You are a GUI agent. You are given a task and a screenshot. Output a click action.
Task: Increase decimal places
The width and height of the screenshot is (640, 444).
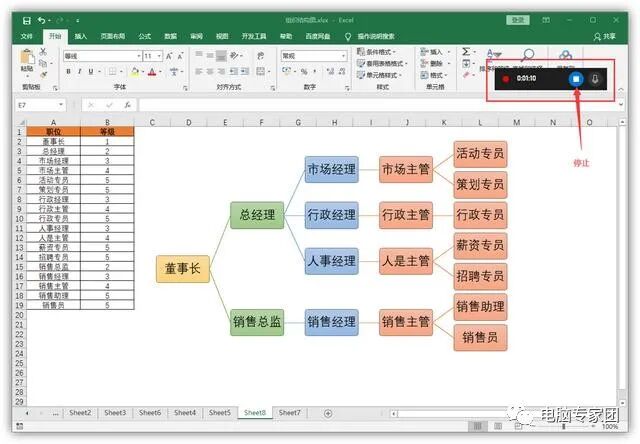point(330,72)
